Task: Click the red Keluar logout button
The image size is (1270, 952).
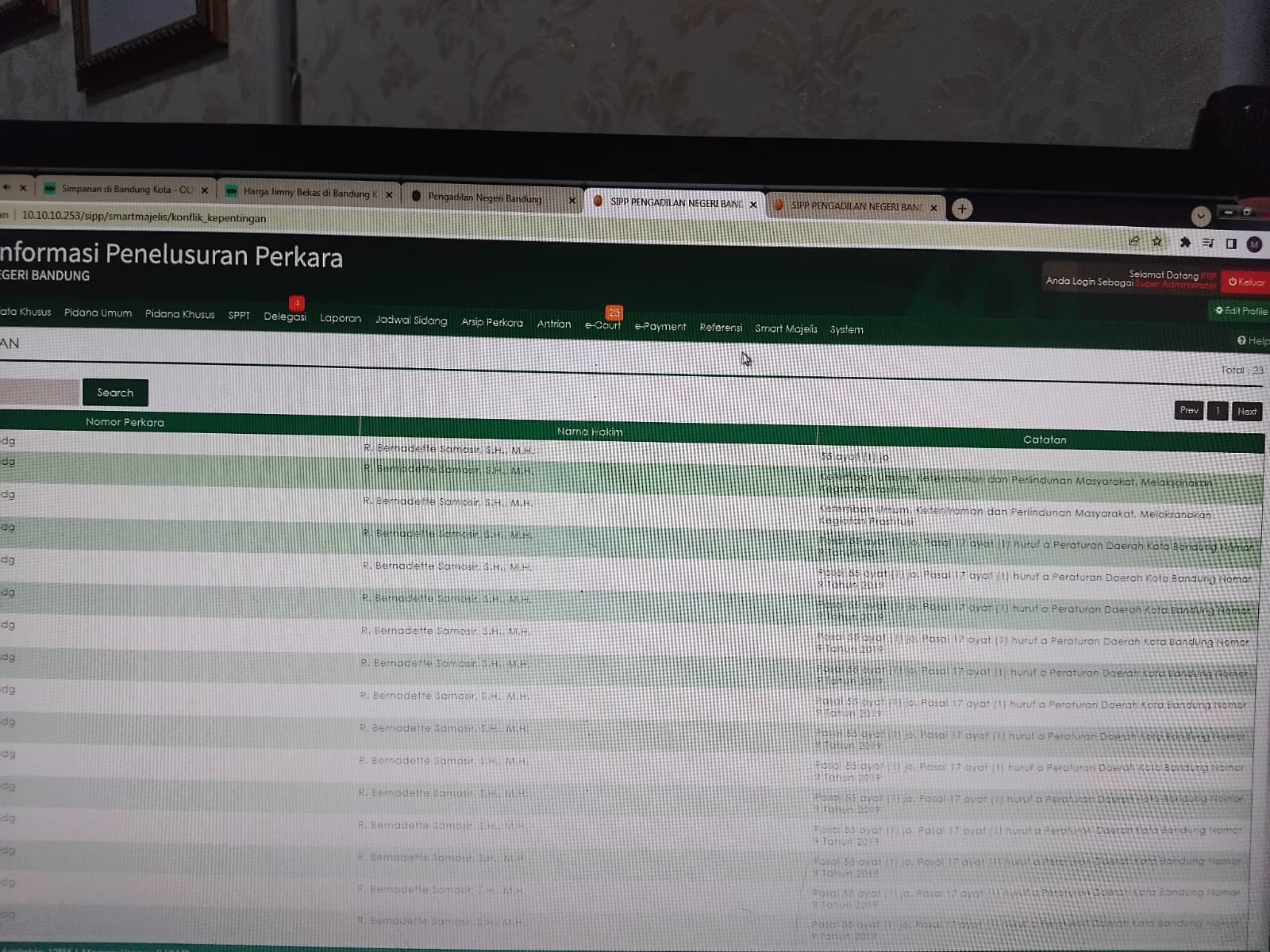Action: [x=1246, y=282]
